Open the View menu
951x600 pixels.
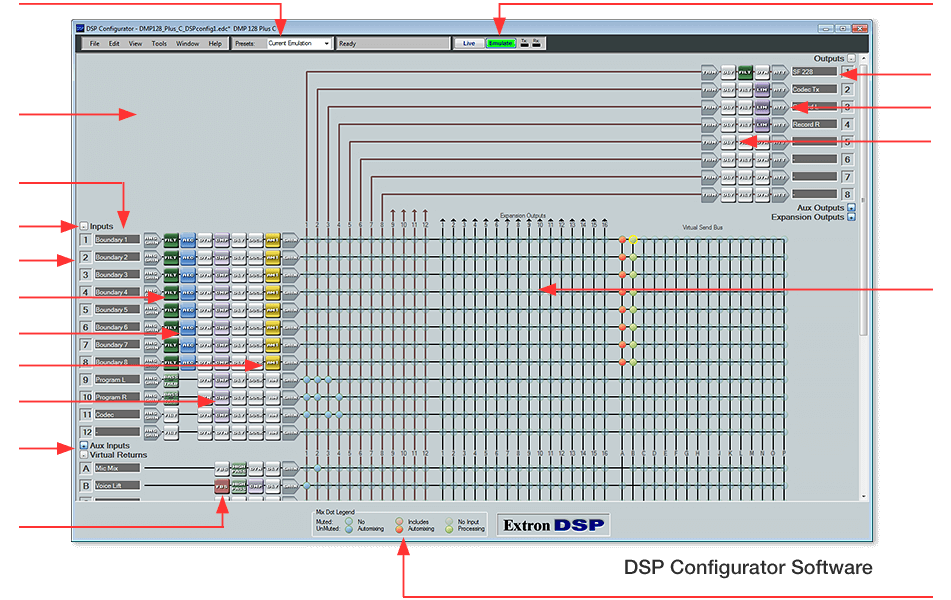click(135, 44)
